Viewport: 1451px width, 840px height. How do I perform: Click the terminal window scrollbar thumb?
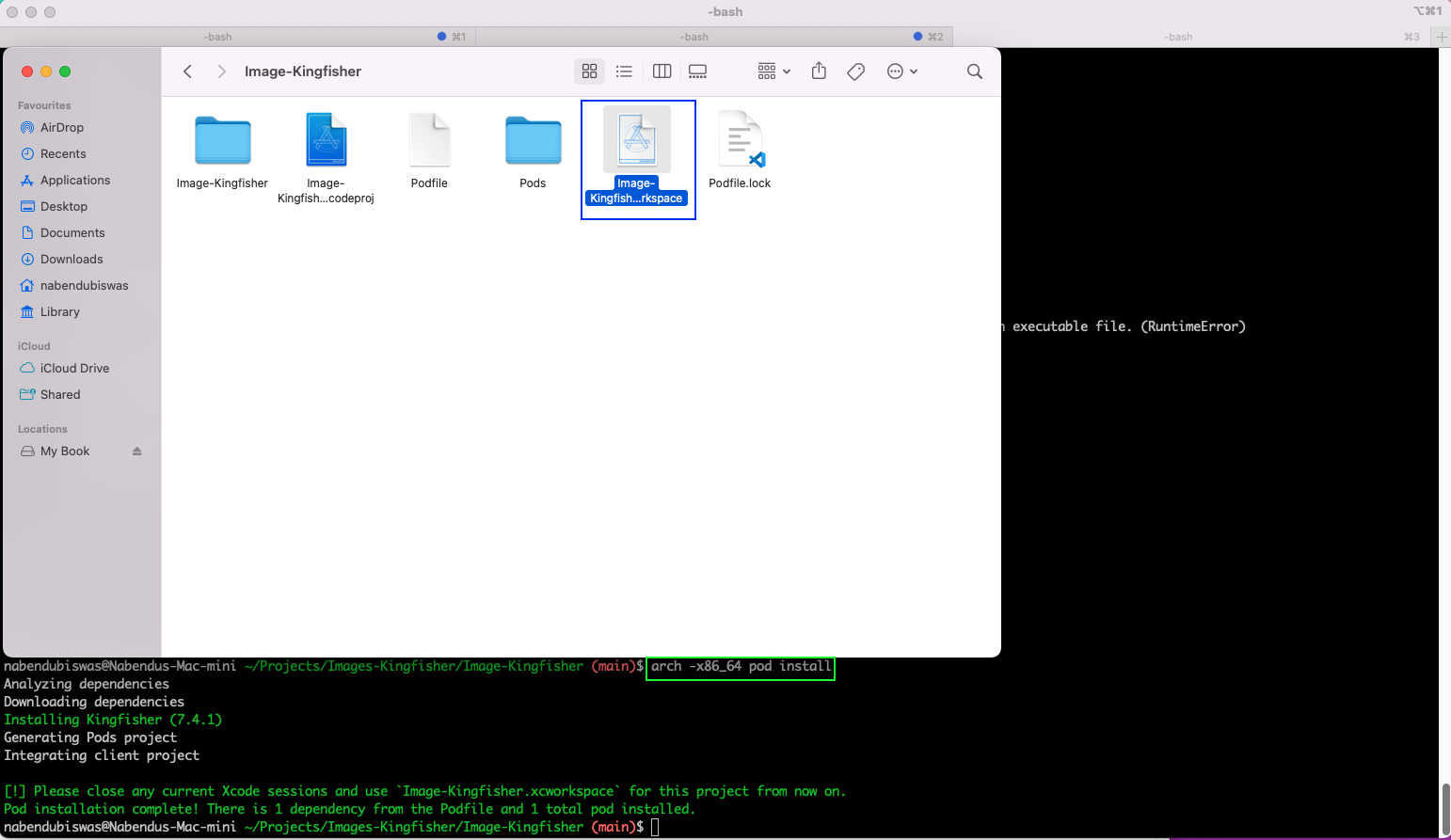1444,809
